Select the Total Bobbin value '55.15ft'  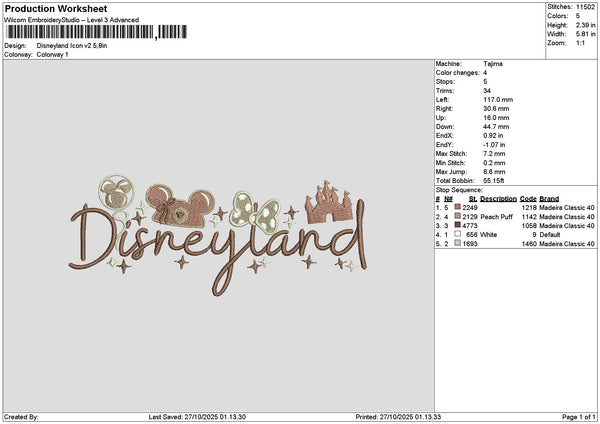pos(494,181)
